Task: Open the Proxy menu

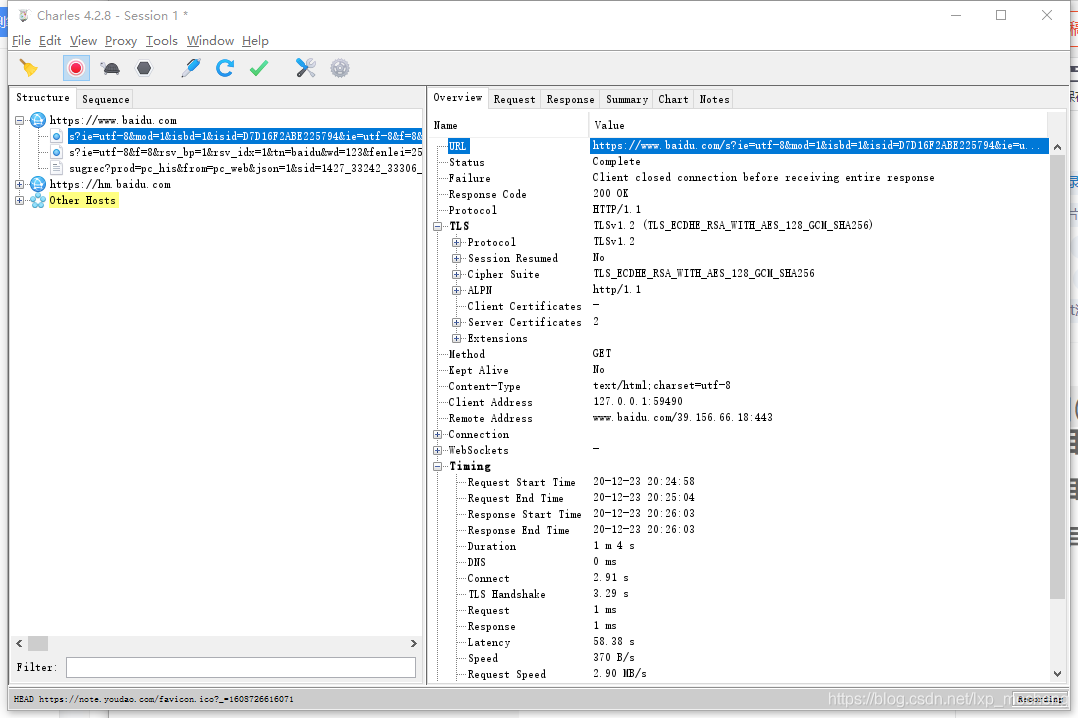Action: point(121,41)
